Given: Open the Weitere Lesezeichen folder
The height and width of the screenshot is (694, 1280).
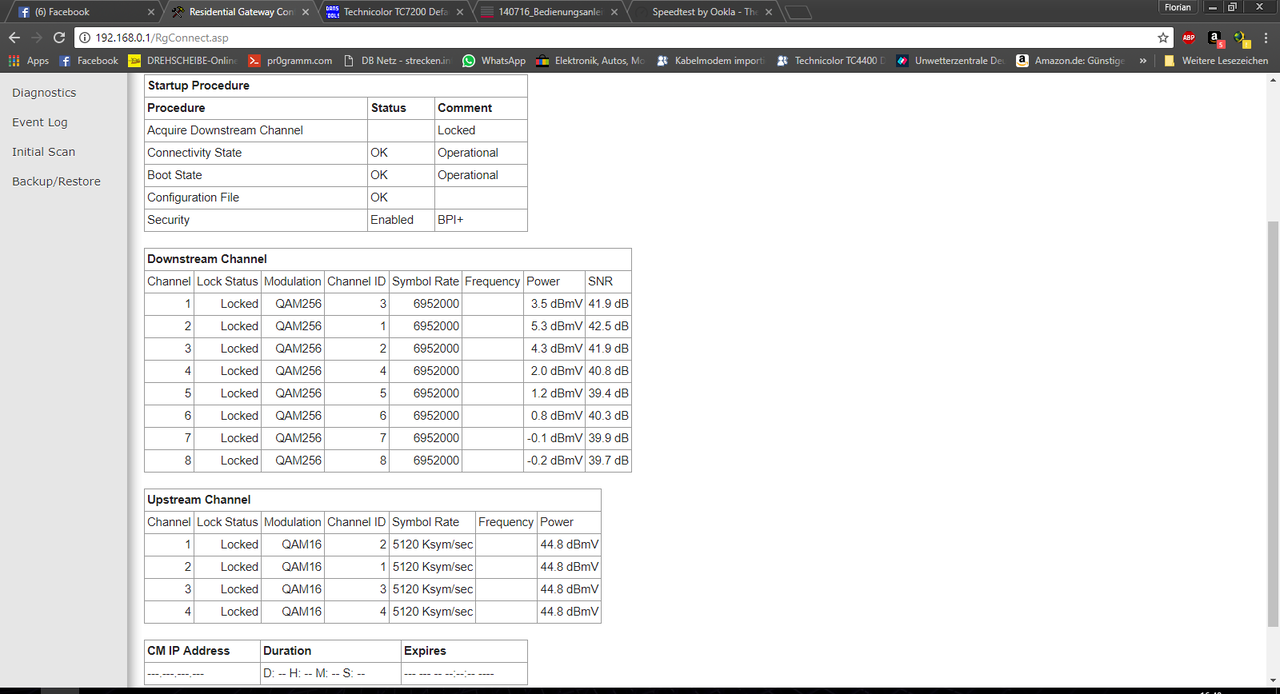Looking at the screenshot, I should point(1215,61).
